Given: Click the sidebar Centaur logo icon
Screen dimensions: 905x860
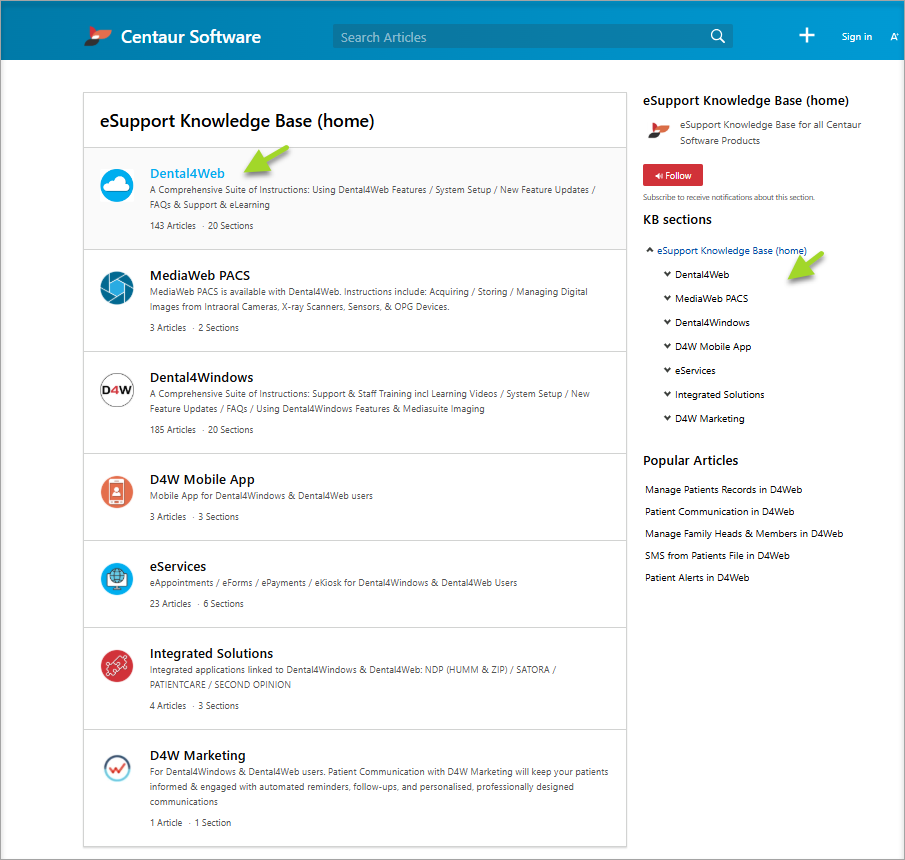Looking at the screenshot, I should click(658, 130).
